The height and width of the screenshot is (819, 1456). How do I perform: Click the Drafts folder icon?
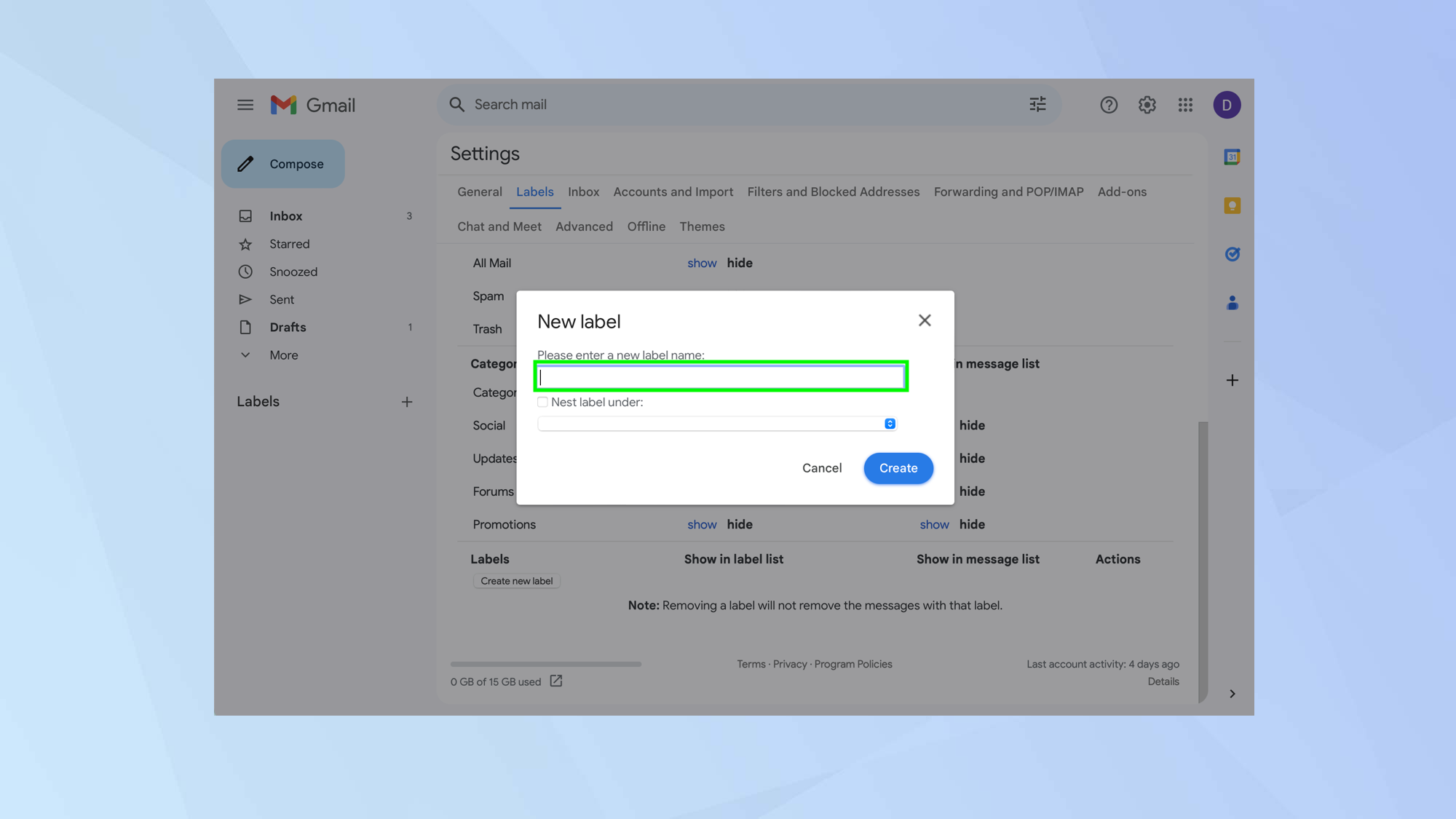(x=245, y=327)
